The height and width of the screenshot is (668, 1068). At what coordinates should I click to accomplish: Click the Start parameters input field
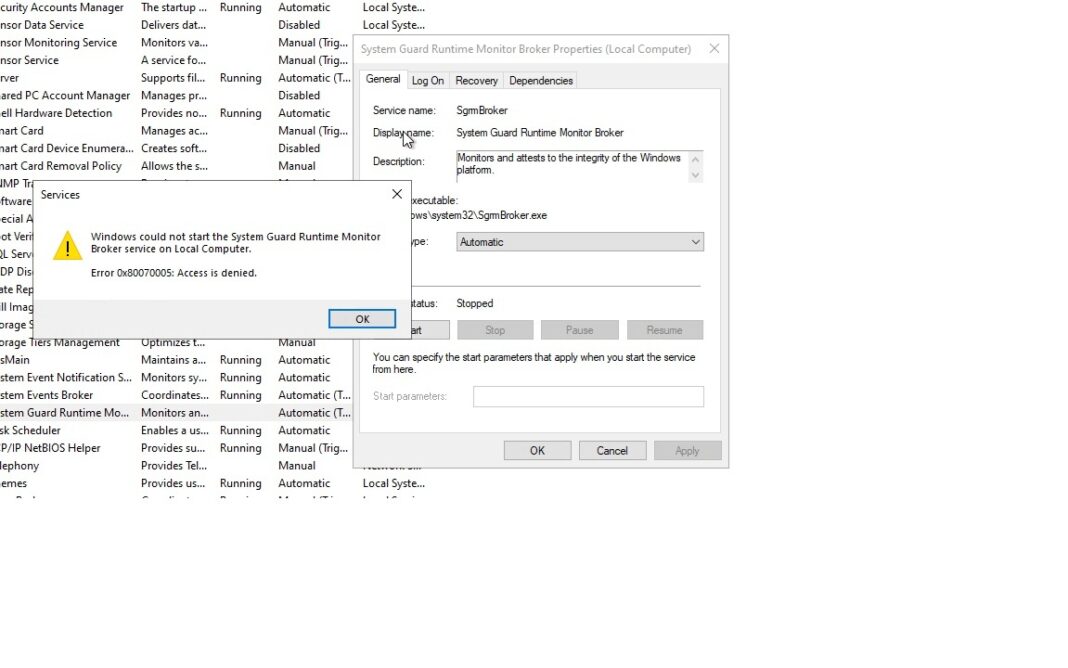pyautogui.click(x=588, y=396)
